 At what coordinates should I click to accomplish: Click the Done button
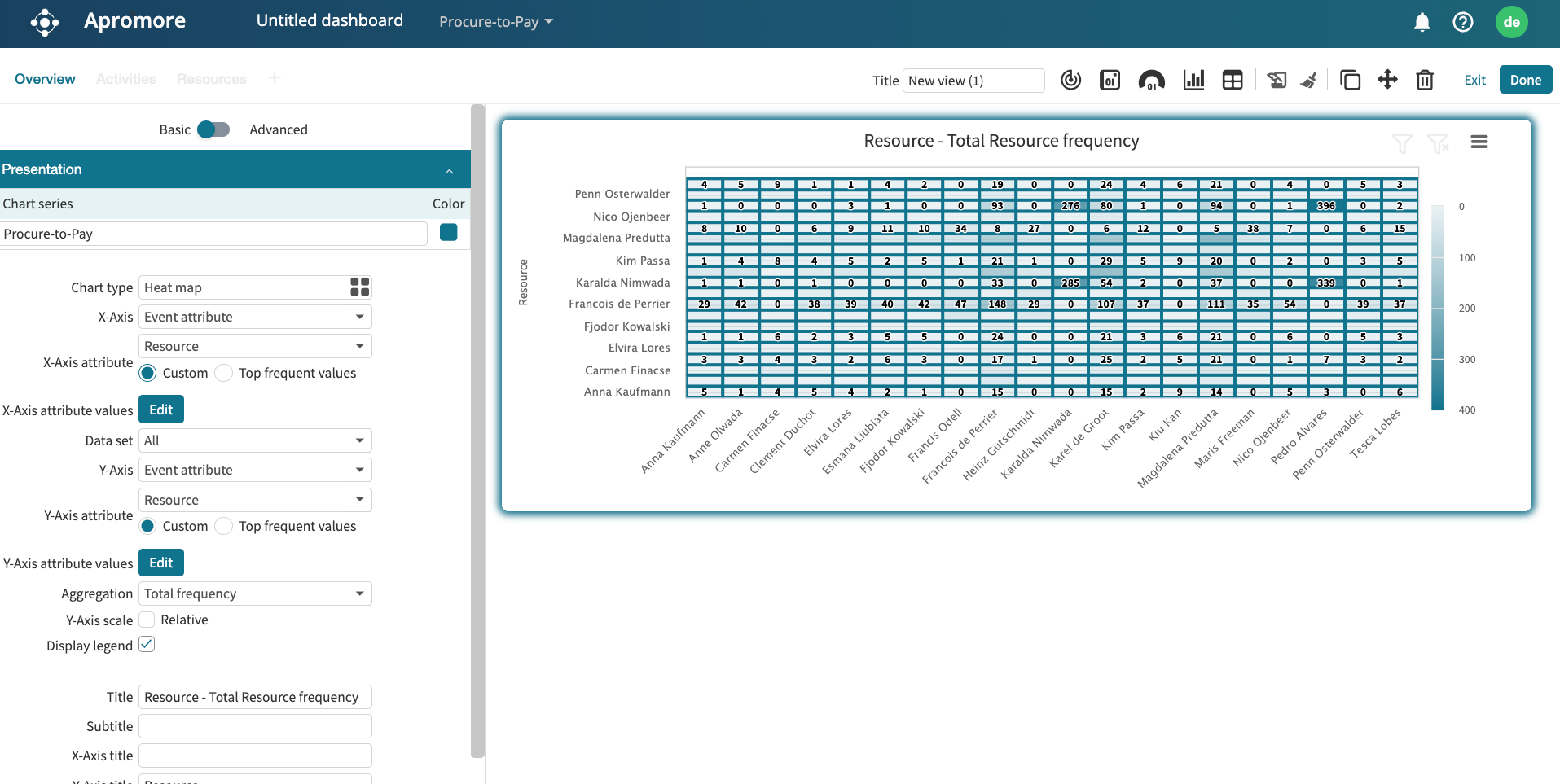pos(1525,80)
